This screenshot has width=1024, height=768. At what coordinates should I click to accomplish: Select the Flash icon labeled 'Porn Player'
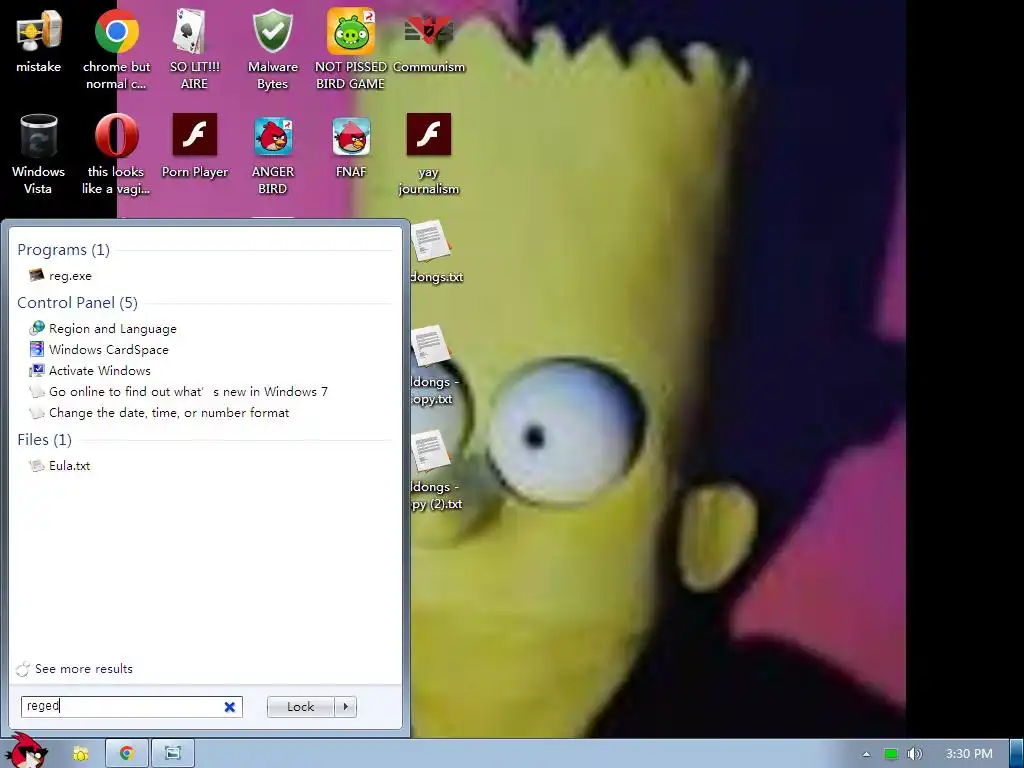(x=195, y=146)
